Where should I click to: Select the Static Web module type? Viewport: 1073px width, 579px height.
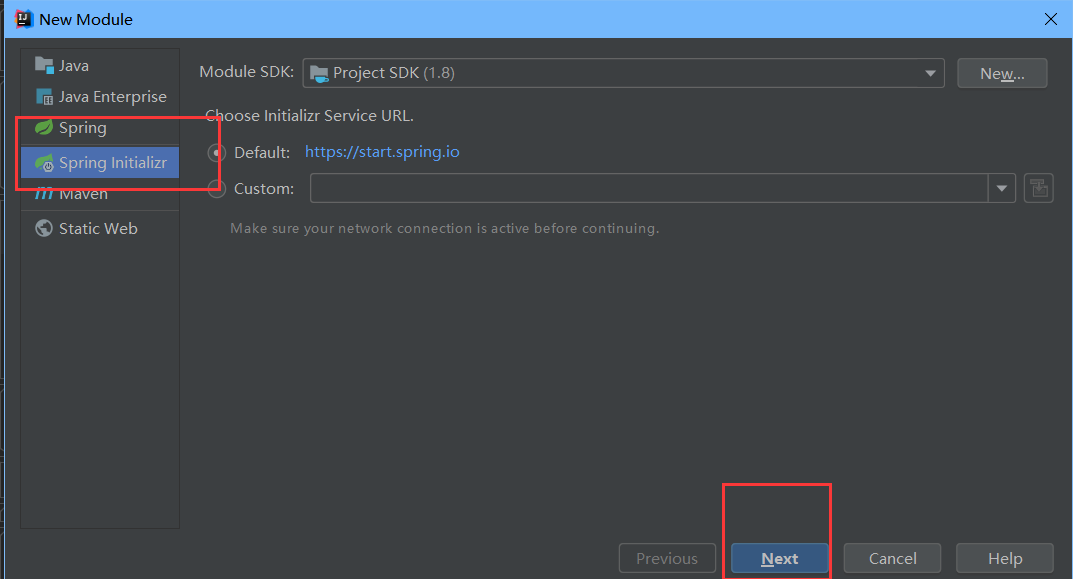click(100, 229)
